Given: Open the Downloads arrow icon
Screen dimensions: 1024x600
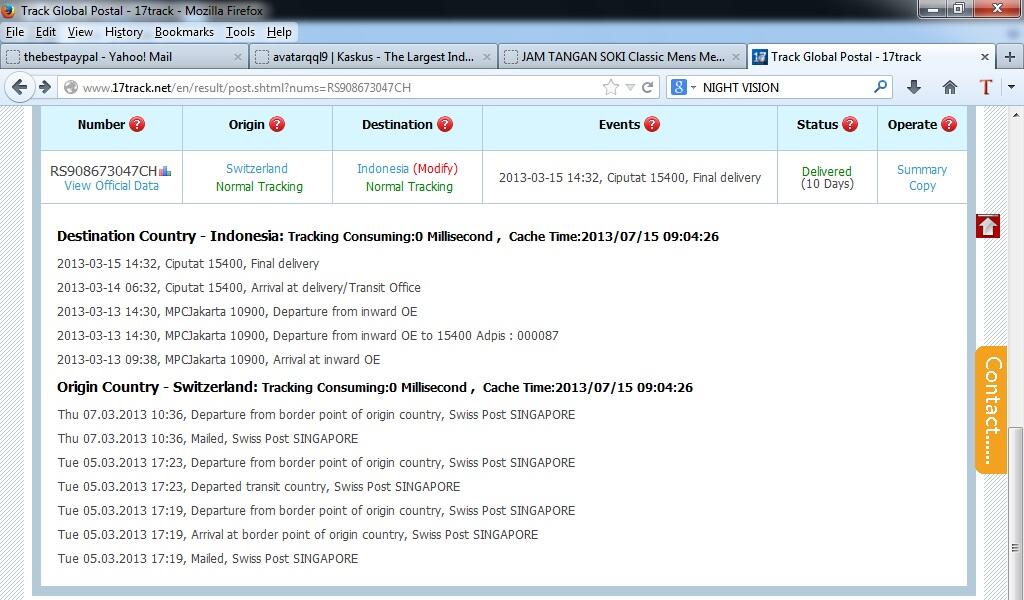Looking at the screenshot, I should 914,87.
